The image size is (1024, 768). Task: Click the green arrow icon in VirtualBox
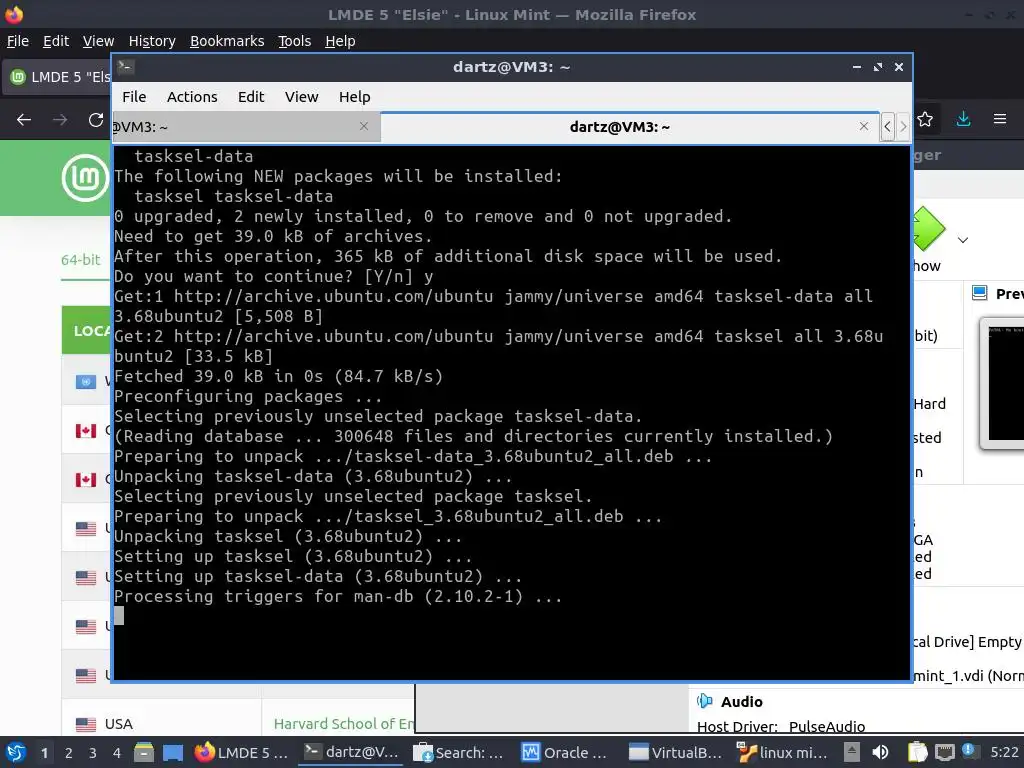(x=929, y=229)
